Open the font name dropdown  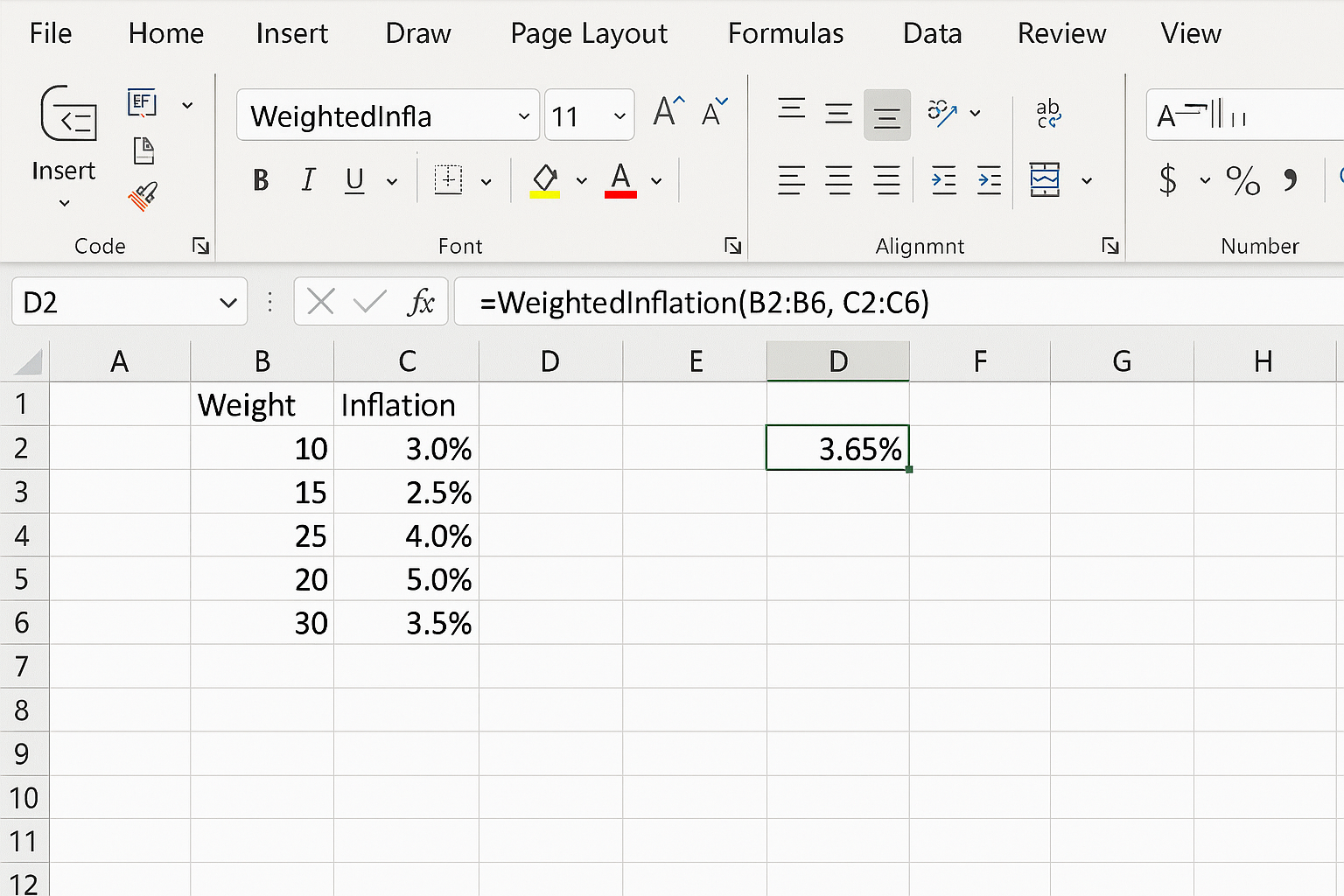click(523, 115)
